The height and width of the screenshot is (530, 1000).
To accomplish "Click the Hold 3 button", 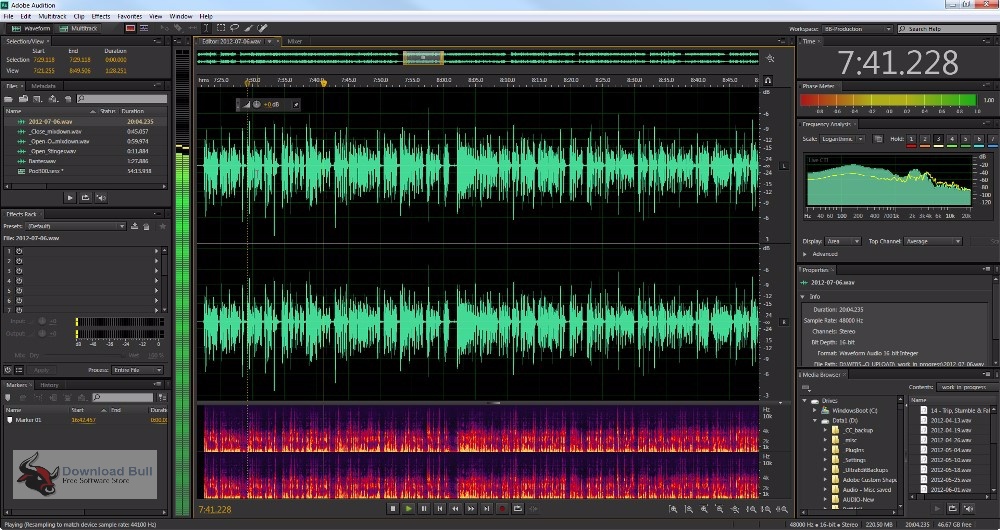I will point(938,139).
